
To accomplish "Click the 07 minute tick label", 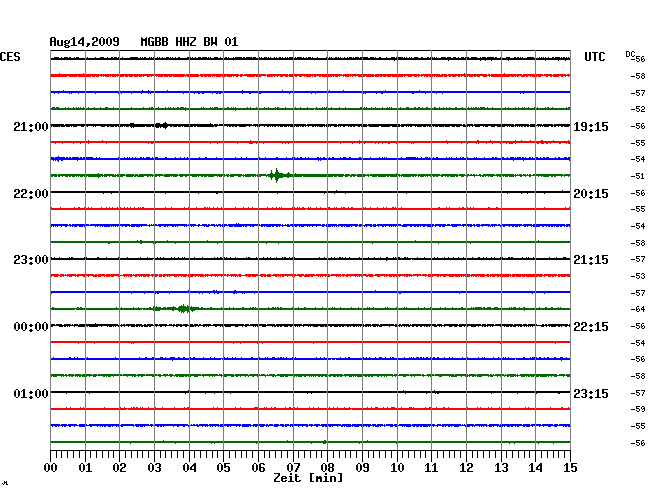I will 293,467.
